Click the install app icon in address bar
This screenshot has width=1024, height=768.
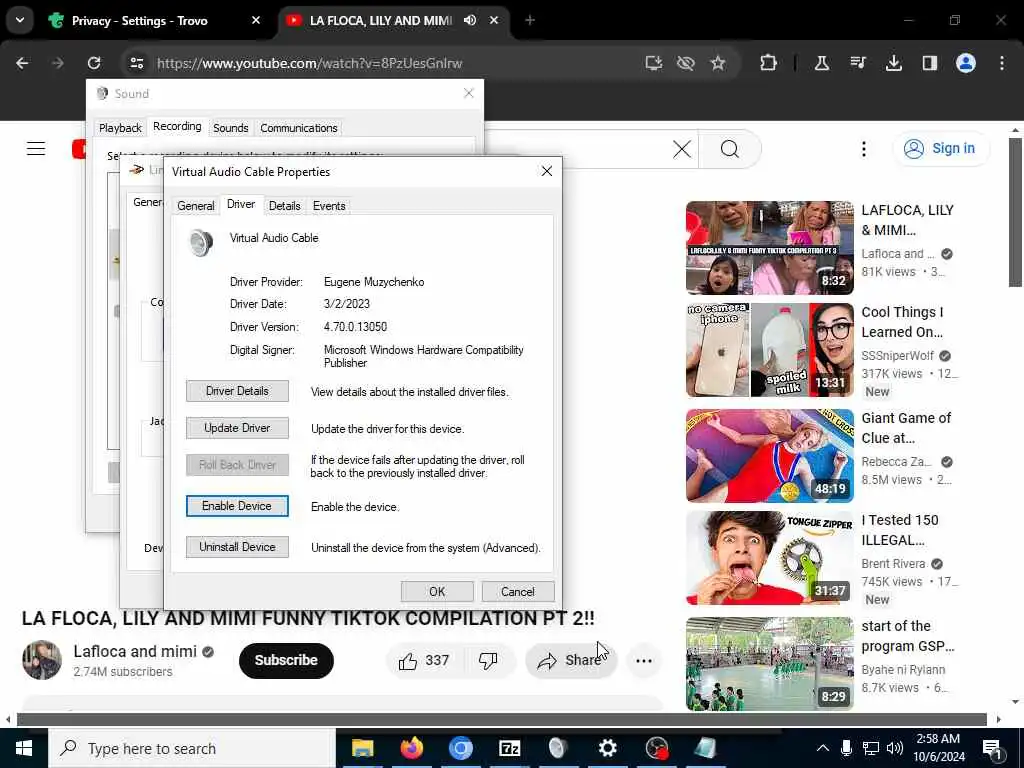(x=654, y=63)
